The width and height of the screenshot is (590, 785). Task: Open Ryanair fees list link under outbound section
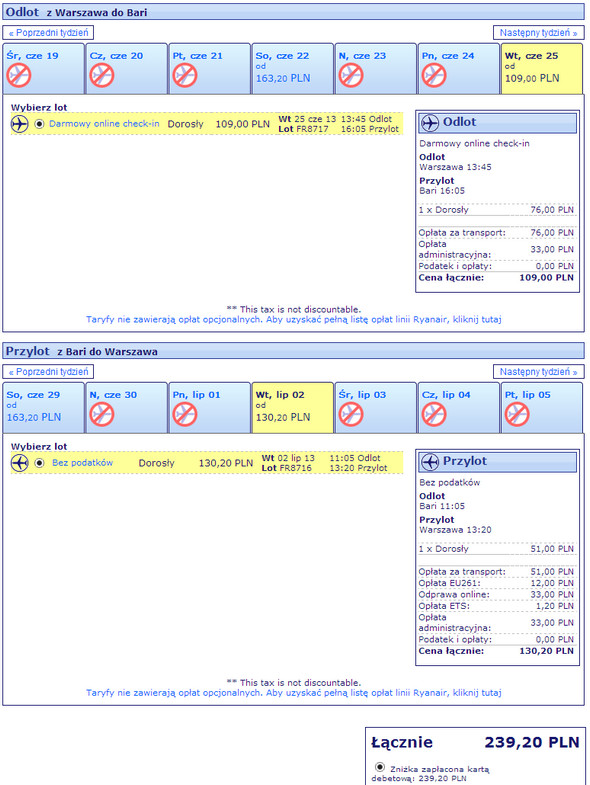click(x=293, y=319)
